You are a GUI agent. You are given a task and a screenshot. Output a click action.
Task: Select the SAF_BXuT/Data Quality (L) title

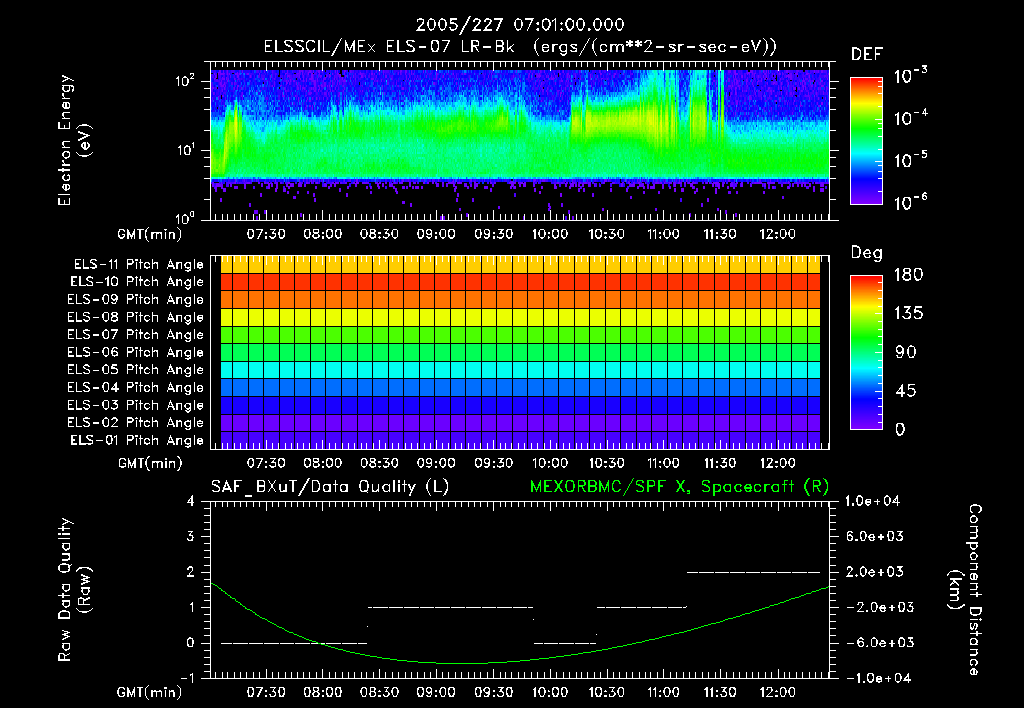tap(330, 487)
